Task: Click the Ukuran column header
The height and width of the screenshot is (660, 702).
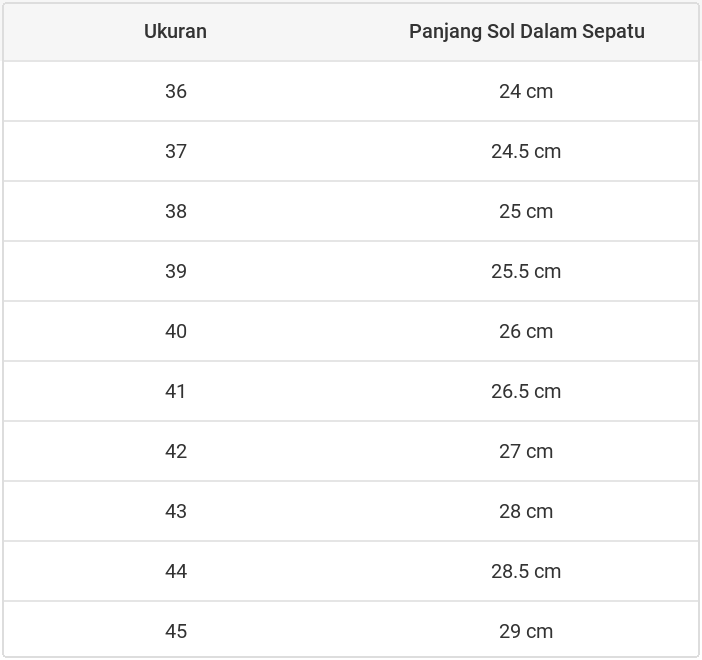Action: [175, 31]
